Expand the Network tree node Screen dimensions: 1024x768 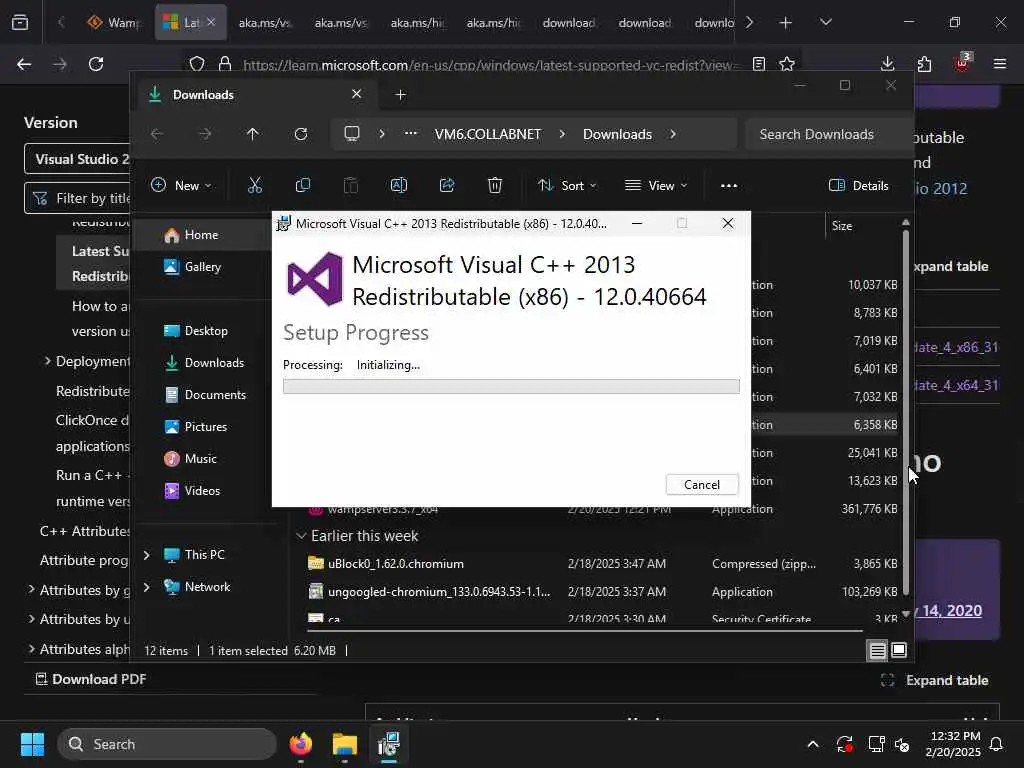[147, 586]
